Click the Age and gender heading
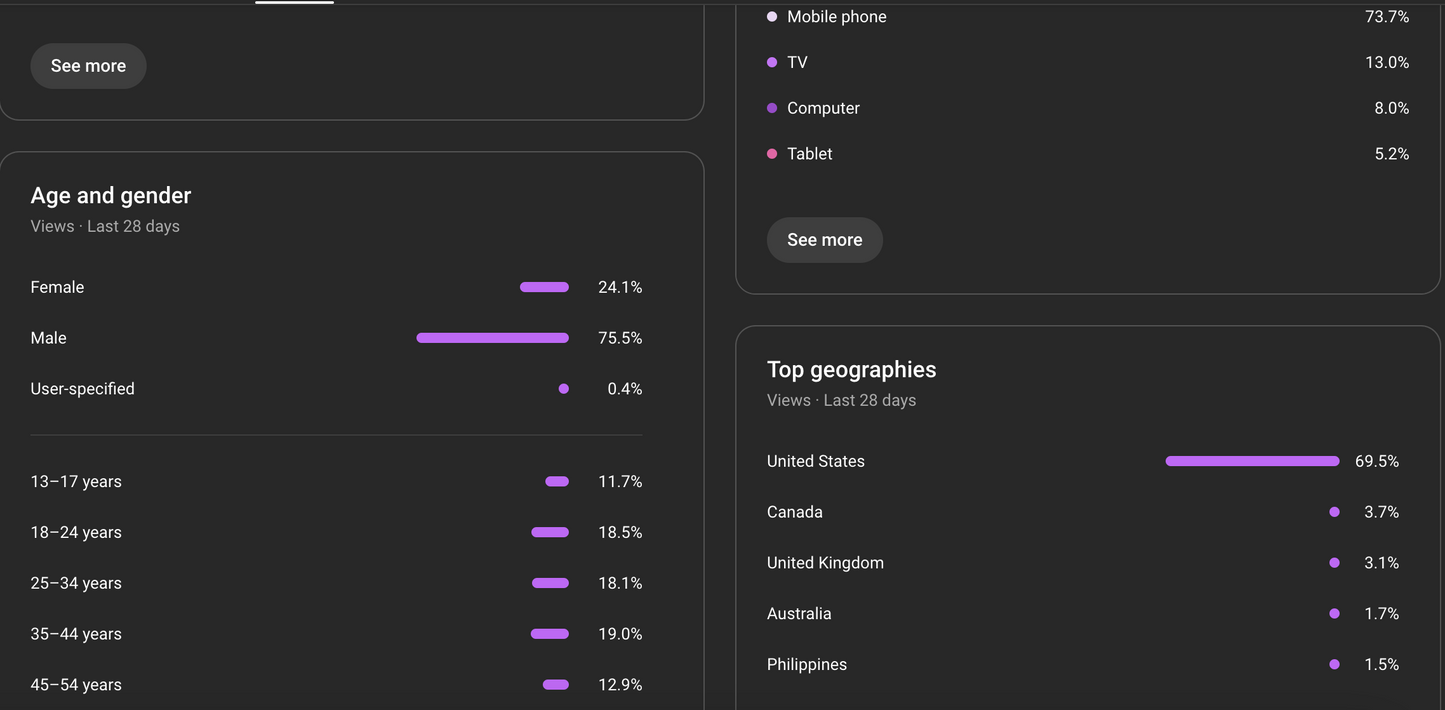The width and height of the screenshot is (1445, 710). (x=111, y=196)
